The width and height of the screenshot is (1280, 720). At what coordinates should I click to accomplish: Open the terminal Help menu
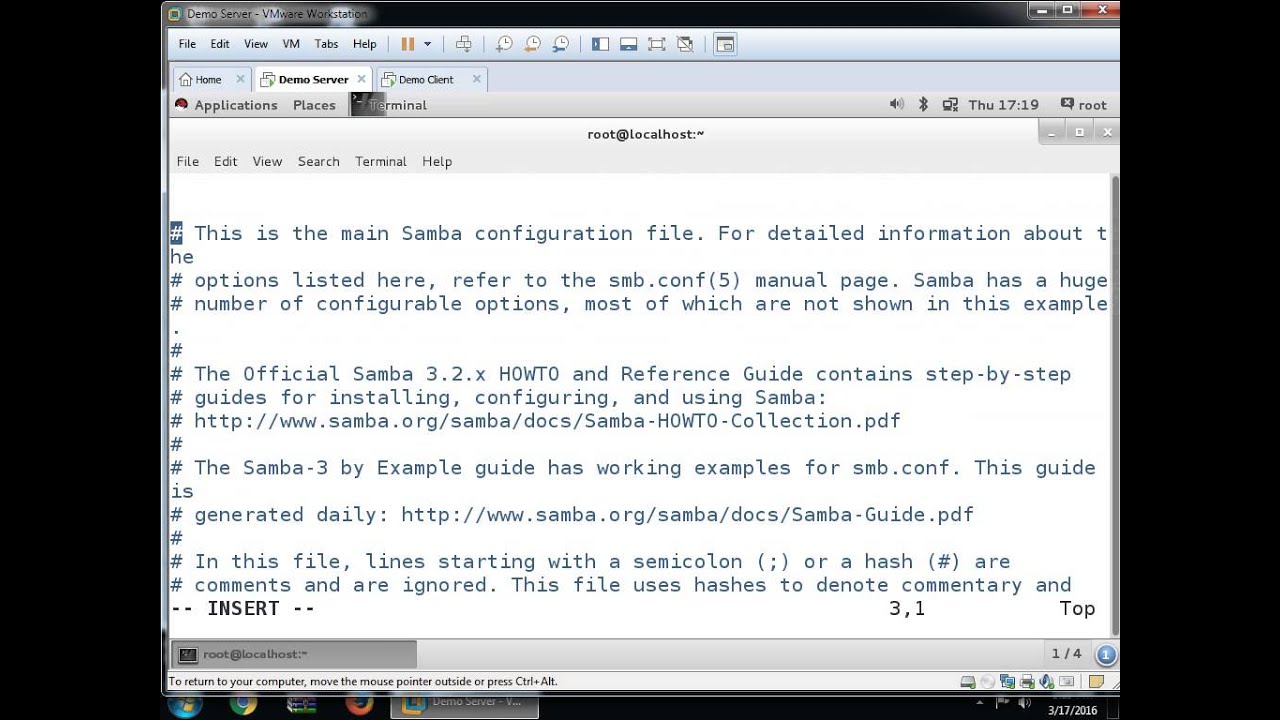437,161
